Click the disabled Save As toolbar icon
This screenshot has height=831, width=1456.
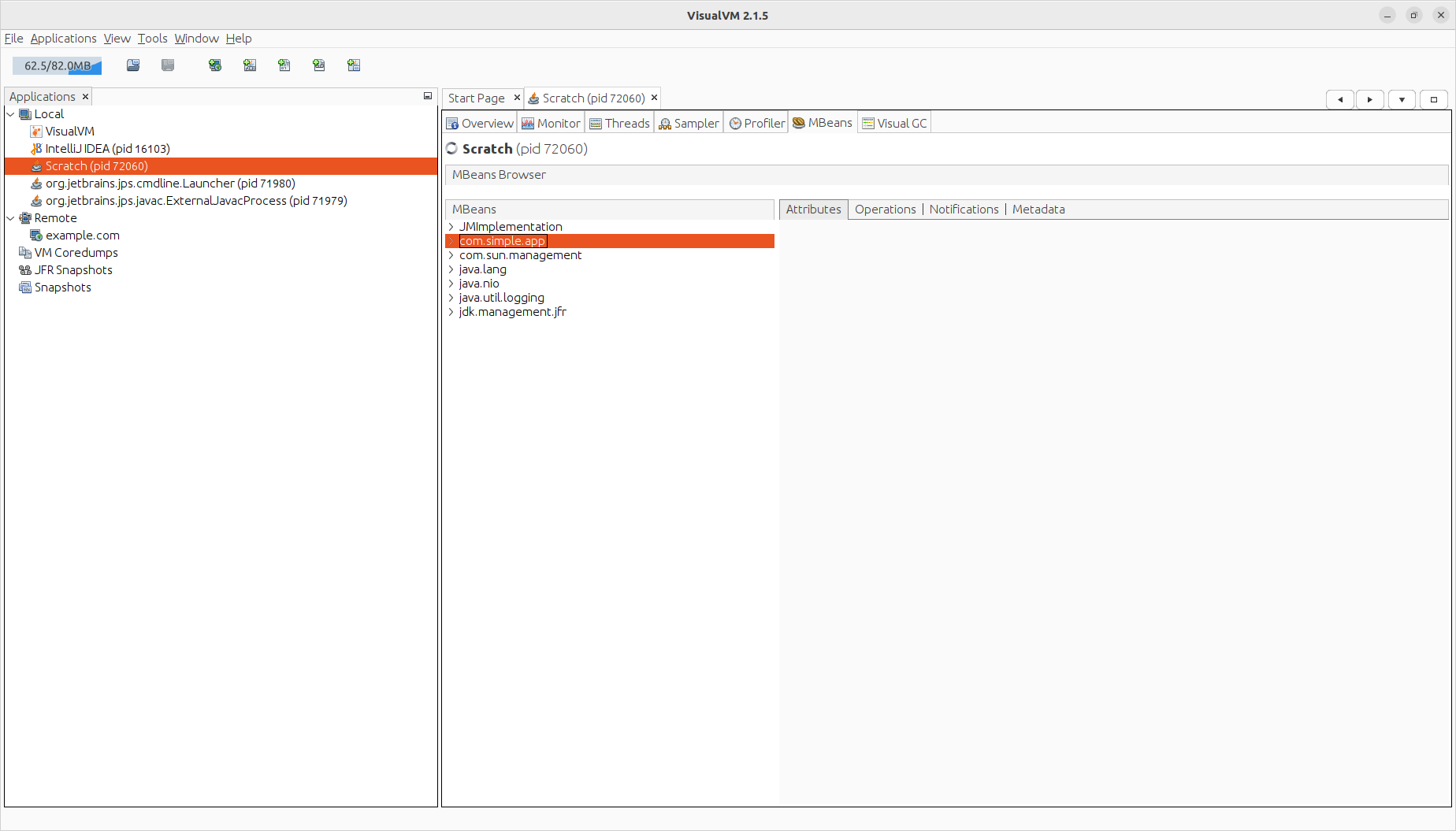pyautogui.click(x=168, y=65)
